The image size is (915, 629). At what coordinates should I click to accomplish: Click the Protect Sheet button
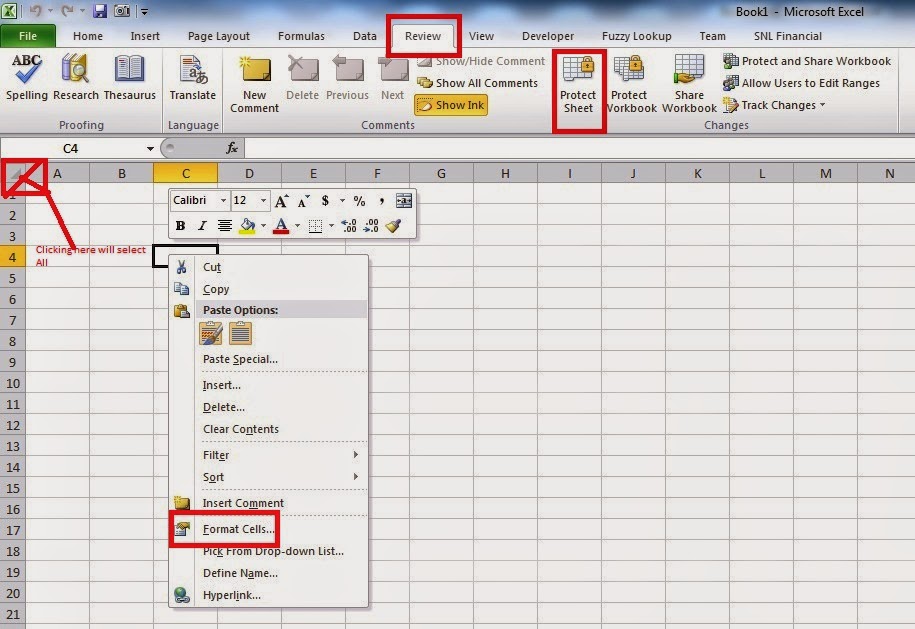pyautogui.click(x=578, y=84)
